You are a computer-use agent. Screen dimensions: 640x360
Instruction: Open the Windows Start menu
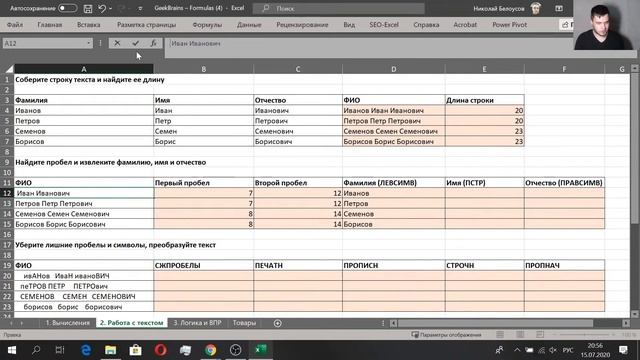point(12,350)
